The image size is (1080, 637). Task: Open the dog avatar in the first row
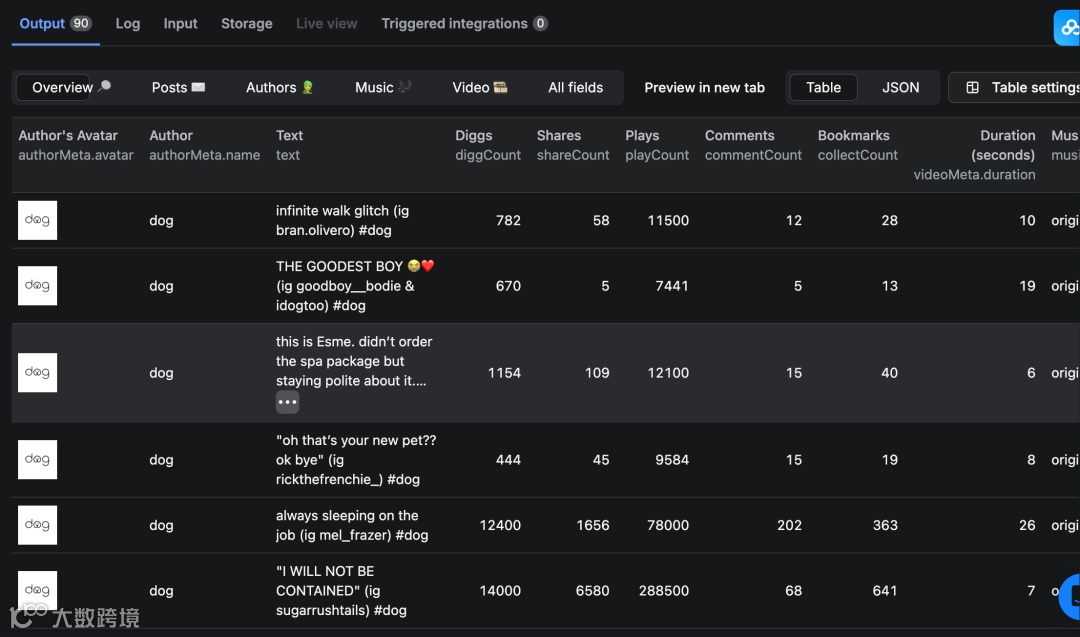[x=38, y=220]
